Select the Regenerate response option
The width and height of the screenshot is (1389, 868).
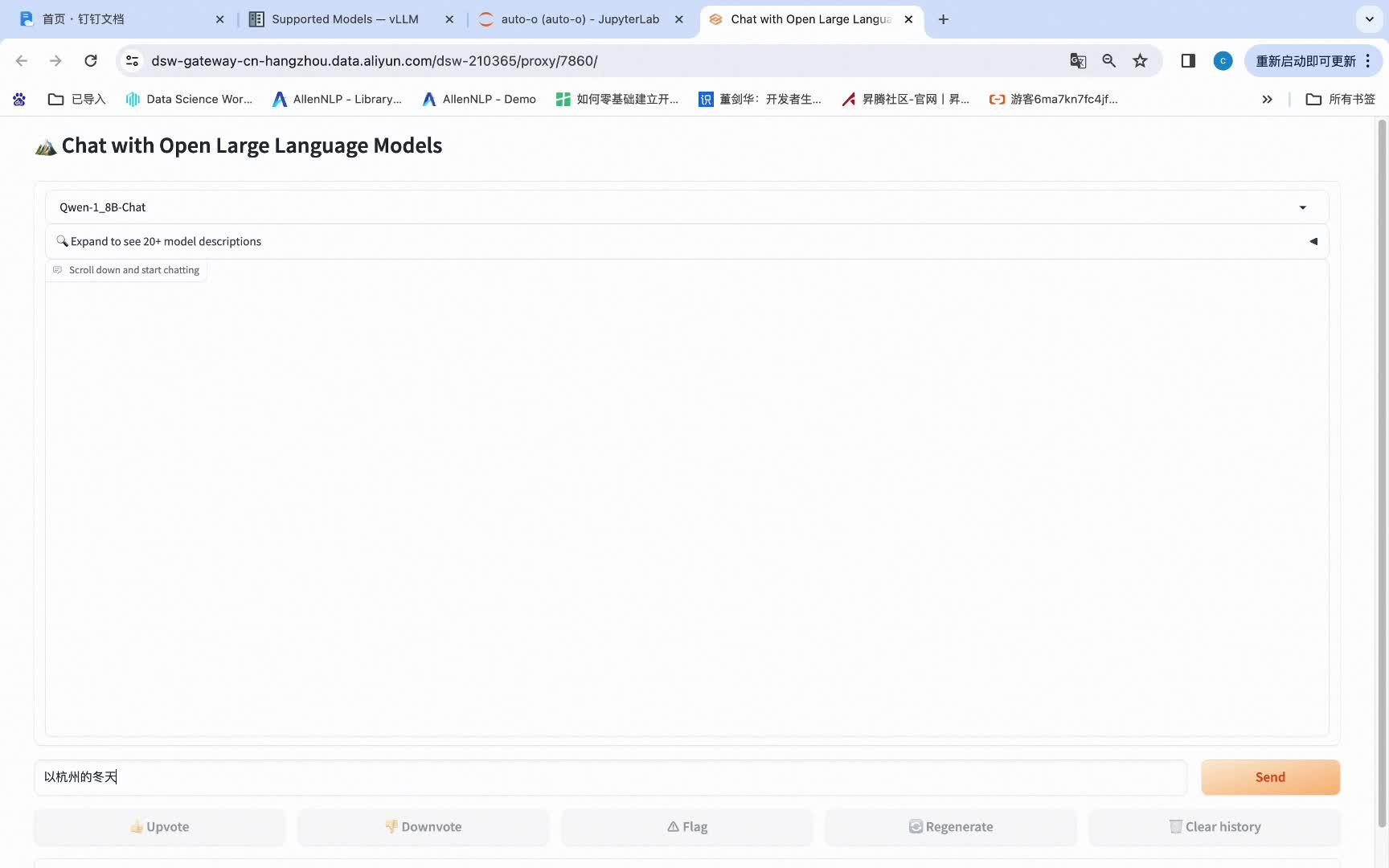(950, 826)
